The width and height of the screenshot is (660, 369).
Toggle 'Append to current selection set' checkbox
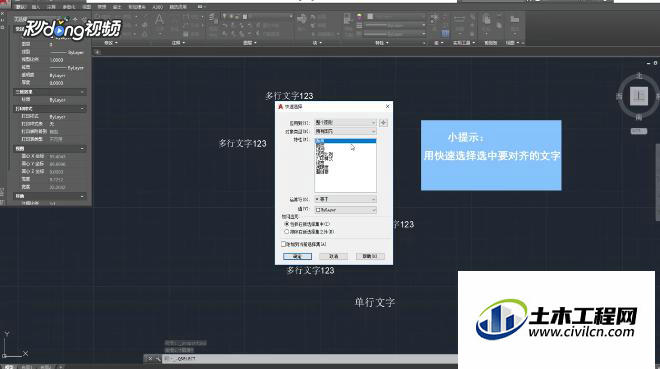point(283,244)
